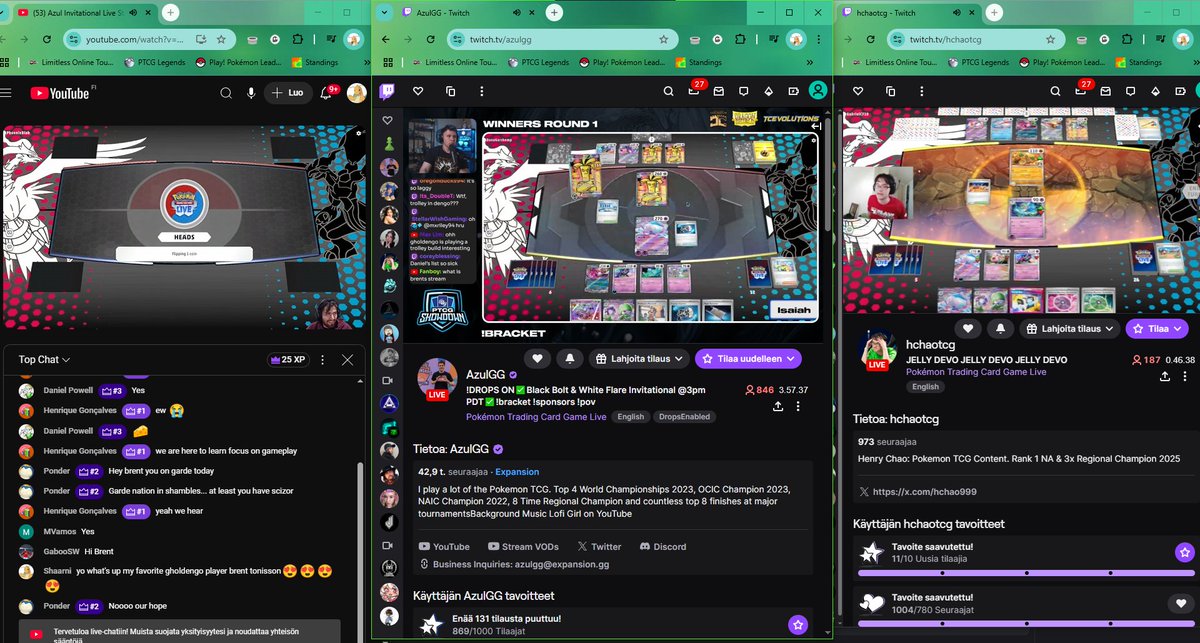Open Twitch user avatar in AzulGG window

tap(818, 90)
